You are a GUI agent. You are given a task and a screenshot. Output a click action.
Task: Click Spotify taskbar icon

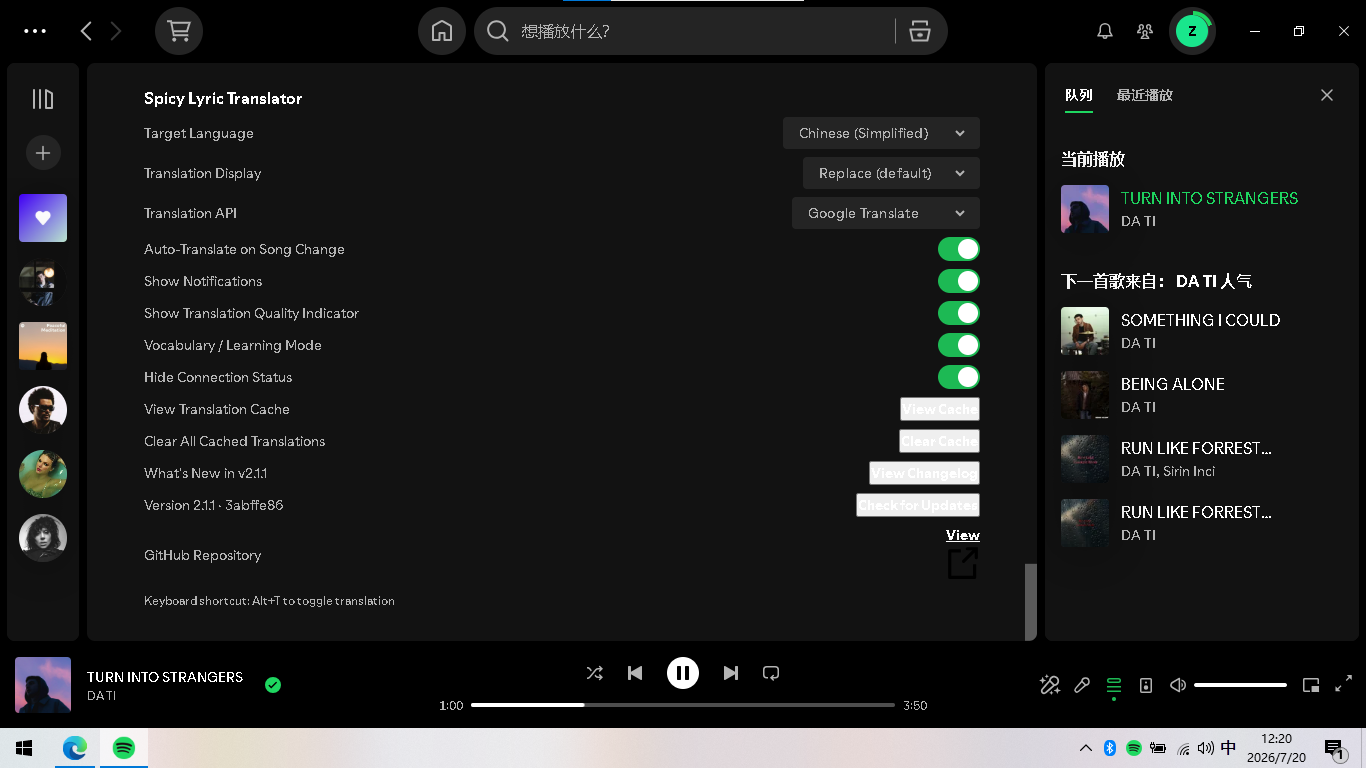[x=124, y=748]
